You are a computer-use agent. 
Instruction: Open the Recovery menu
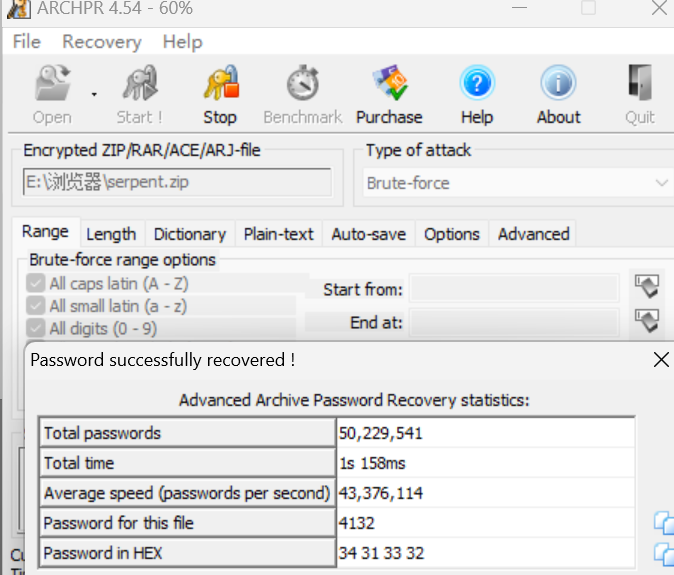[x=101, y=42]
